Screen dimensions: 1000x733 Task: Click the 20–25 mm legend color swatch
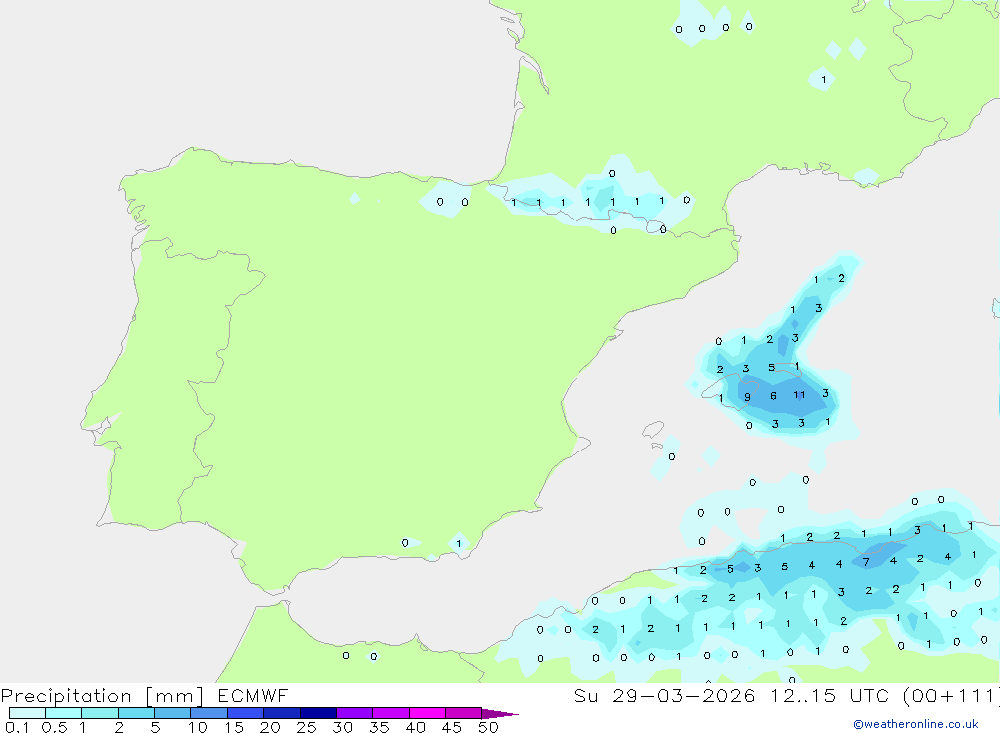point(281,713)
